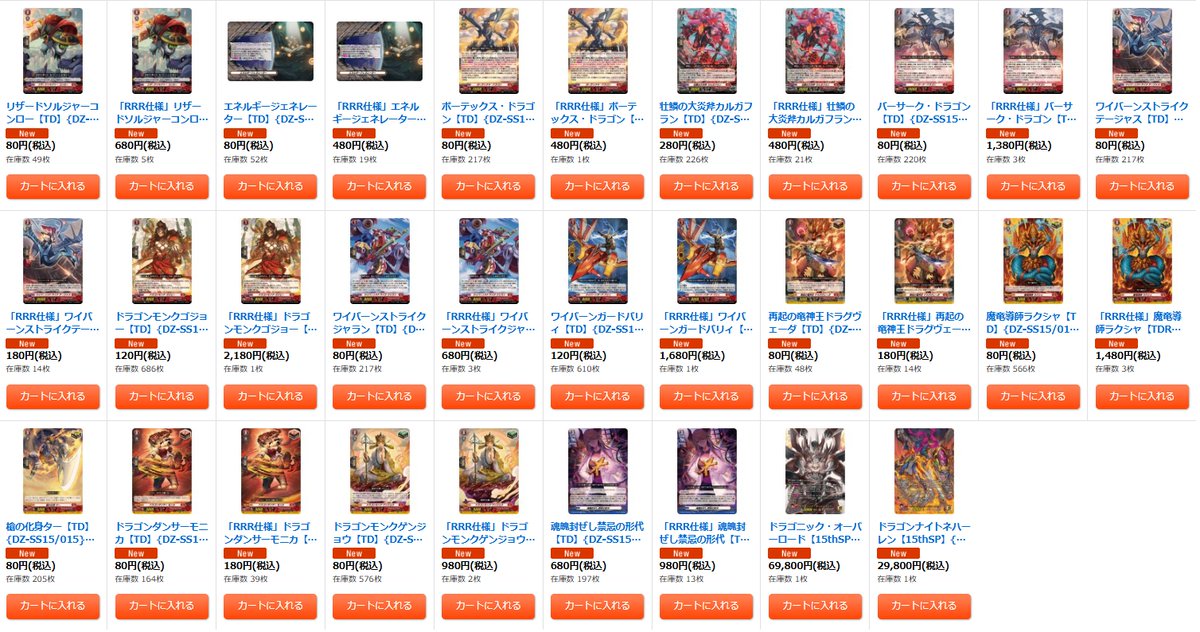1200x632 pixels.
Task: Add 69,800円 ドラゴニック・オーバーロード to cart
Action: [x=816, y=606]
